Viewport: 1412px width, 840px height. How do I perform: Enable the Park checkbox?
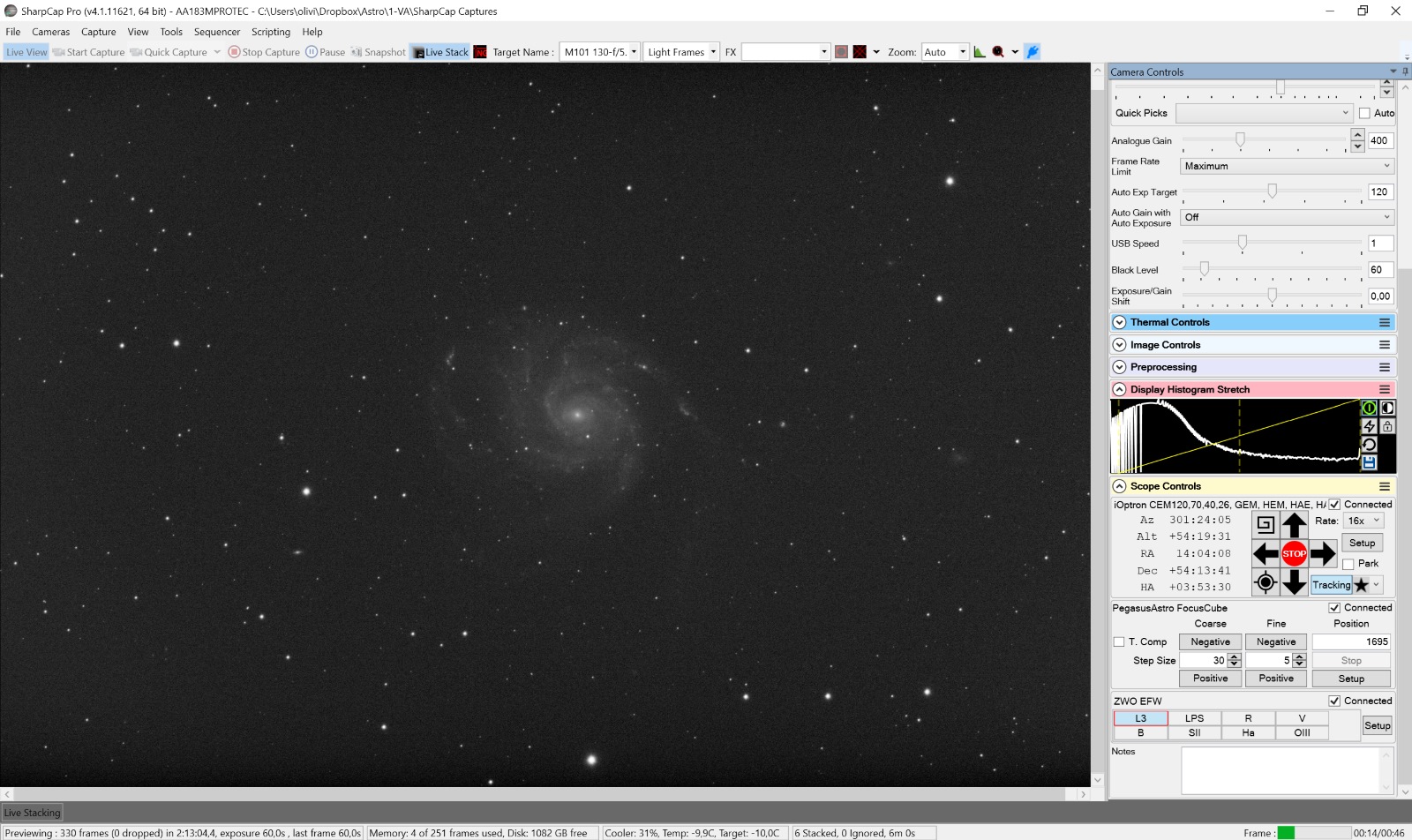coord(1348,564)
